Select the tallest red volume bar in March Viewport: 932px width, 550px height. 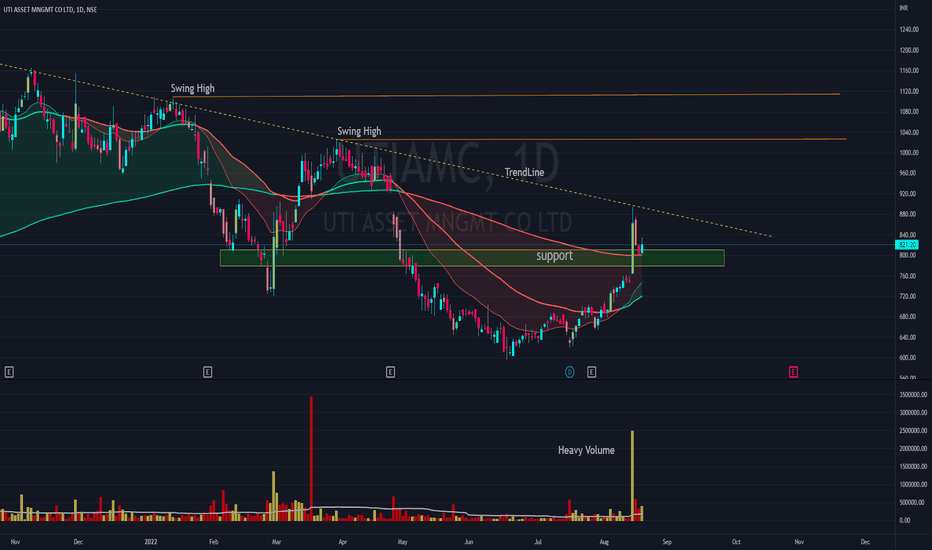point(311,458)
